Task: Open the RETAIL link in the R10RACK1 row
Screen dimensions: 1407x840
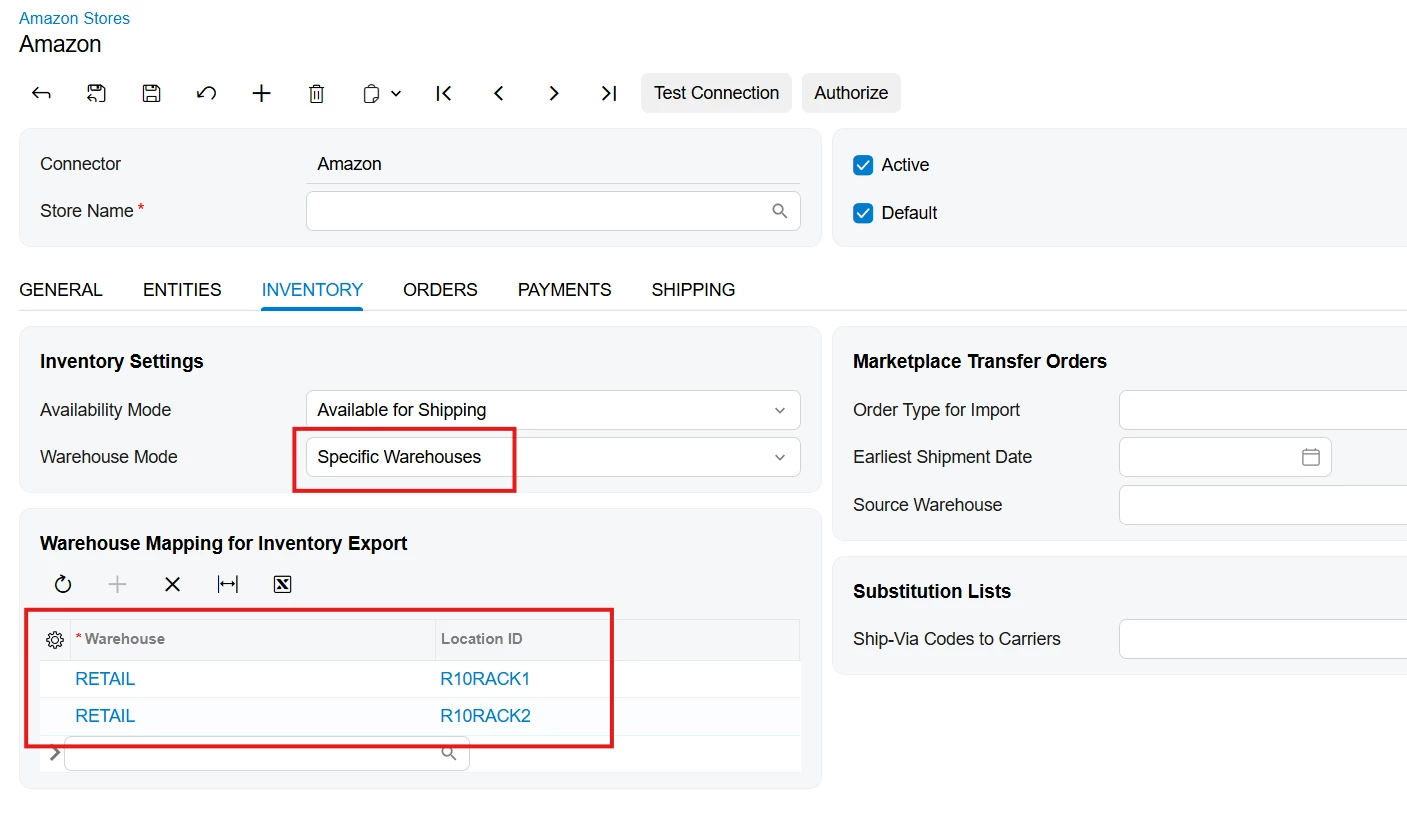Action: [105, 679]
